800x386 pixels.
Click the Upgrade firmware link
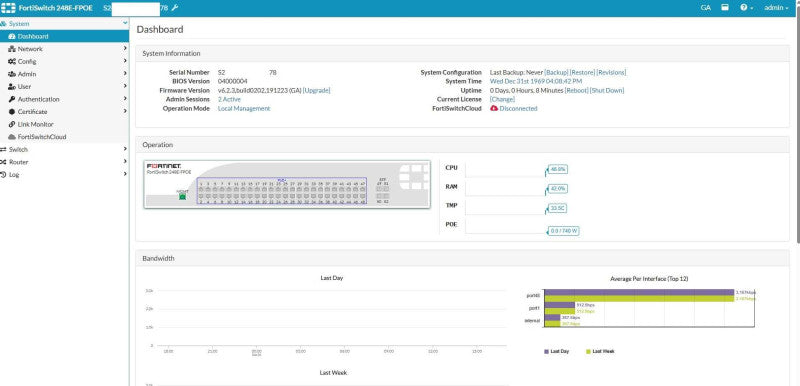click(316, 90)
